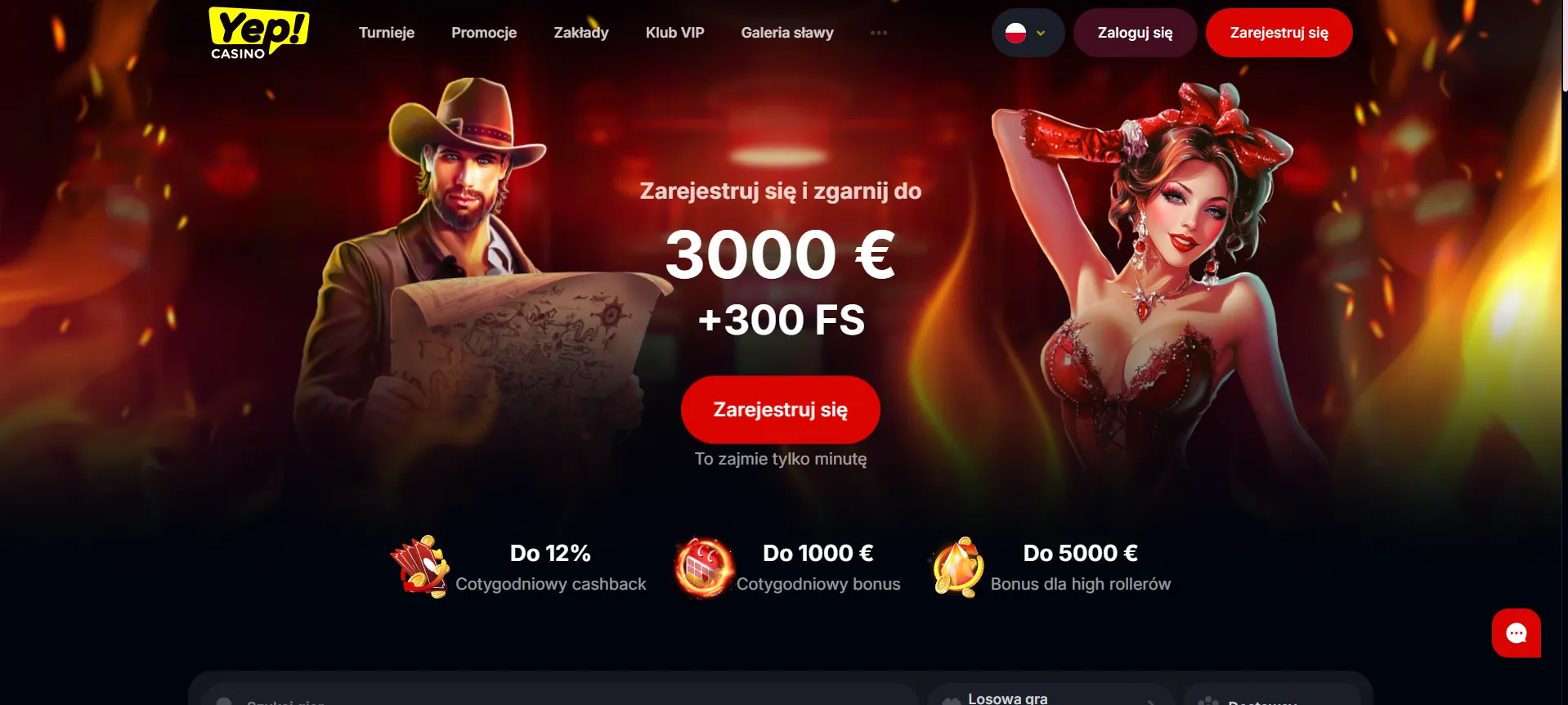Select Klub VIP in navigation
This screenshot has width=1568, height=705.
(674, 33)
